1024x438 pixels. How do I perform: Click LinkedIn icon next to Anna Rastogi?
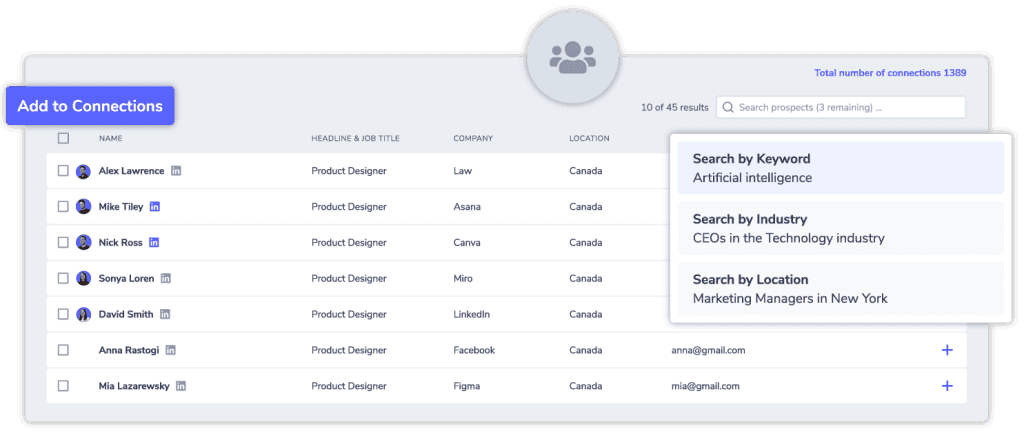pos(170,350)
